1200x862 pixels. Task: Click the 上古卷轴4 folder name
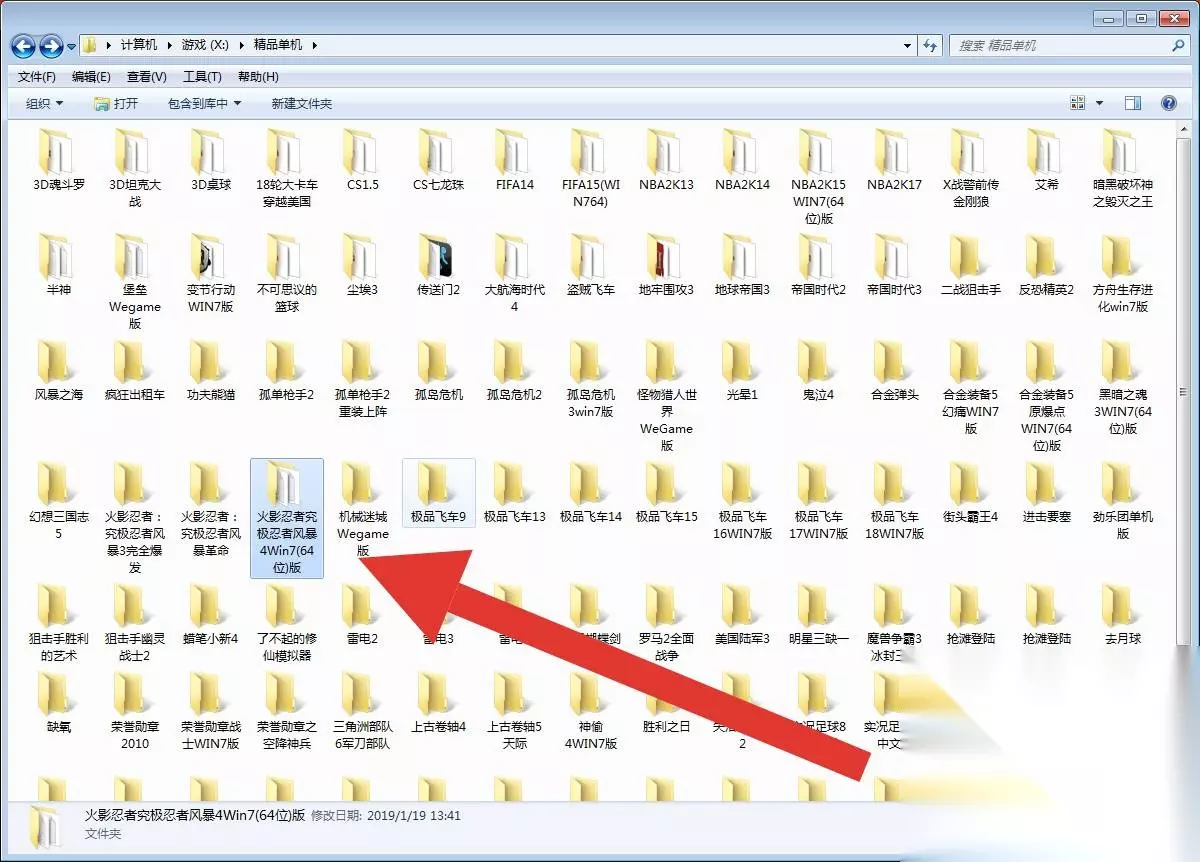(439, 726)
